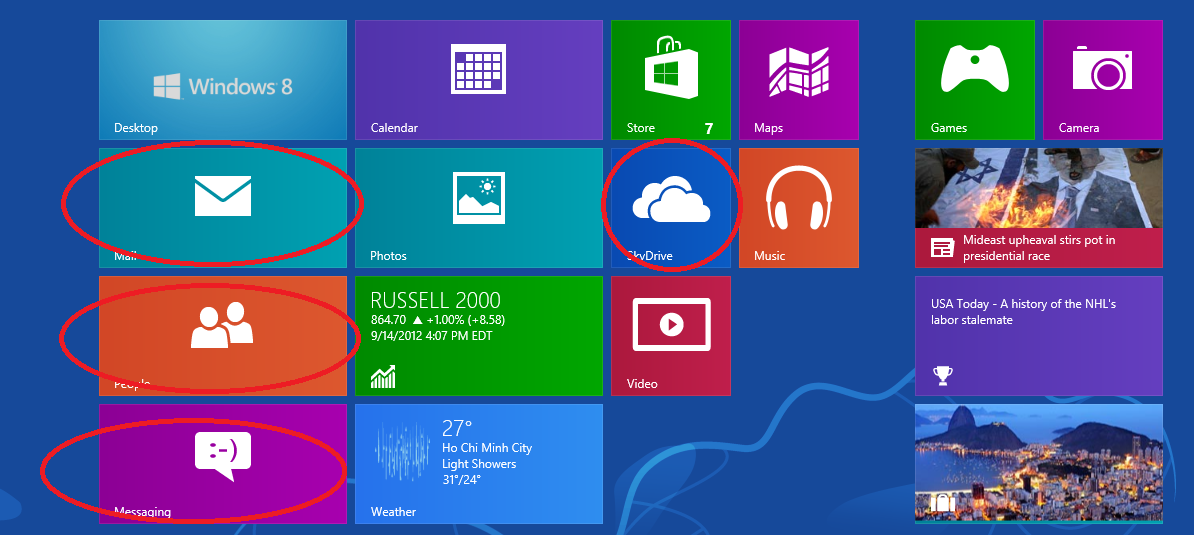This screenshot has width=1194, height=551.
Task: Open the Maps tile
Action: (798, 80)
